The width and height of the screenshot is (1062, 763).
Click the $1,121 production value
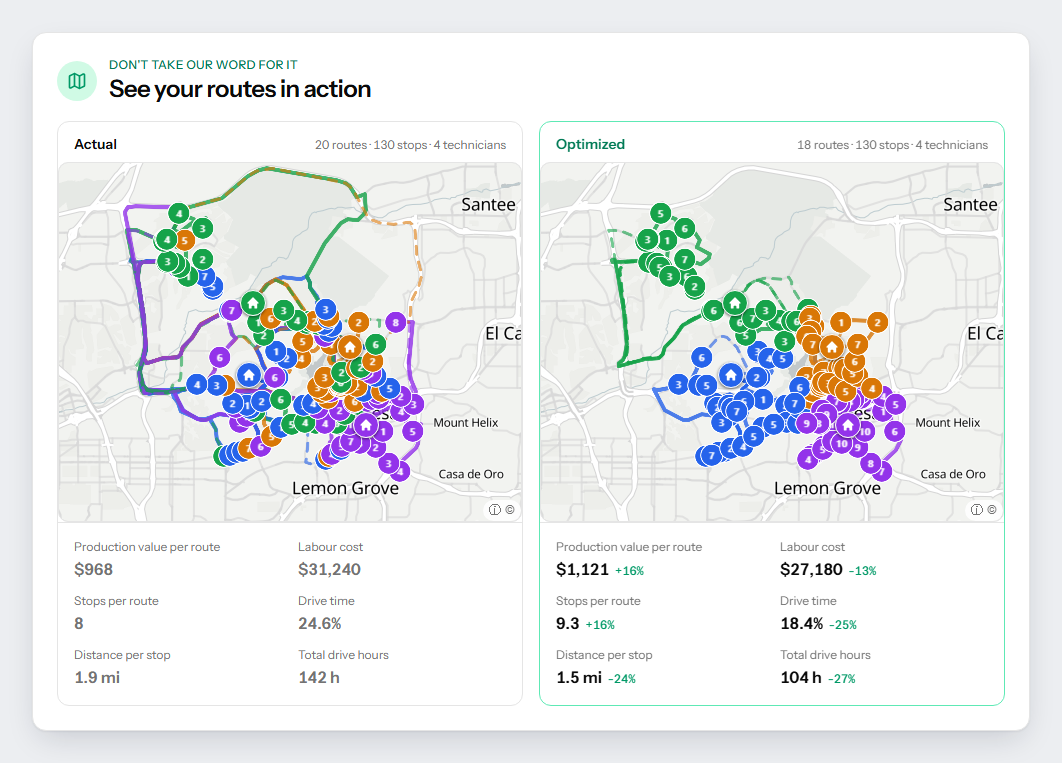[582, 569]
